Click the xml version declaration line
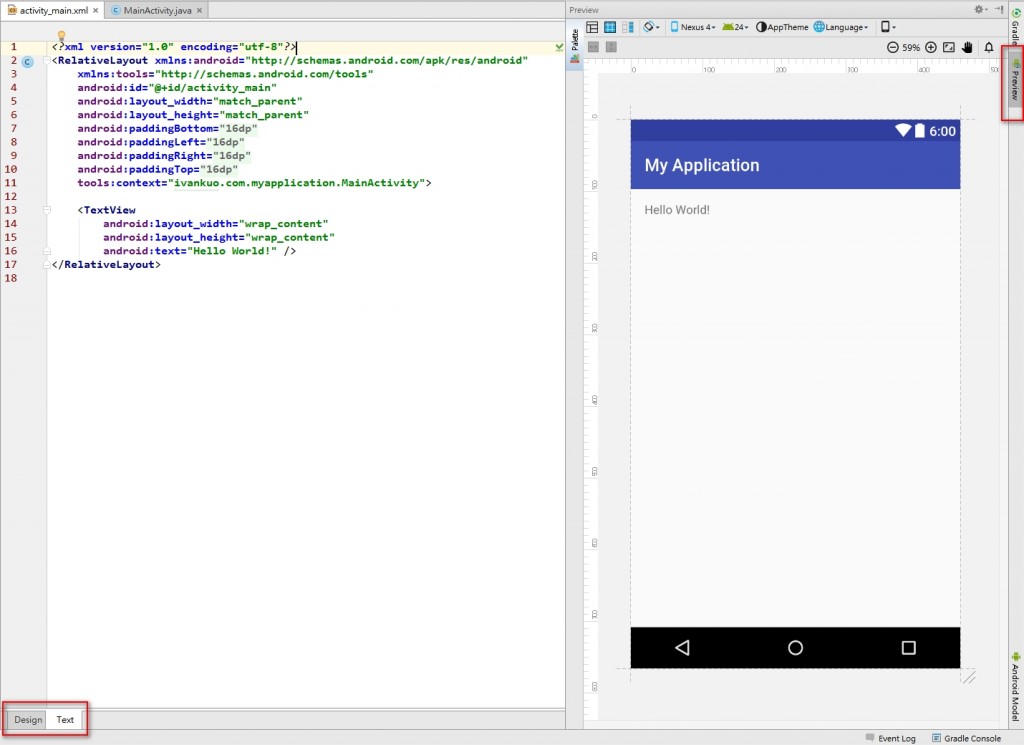1024x745 pixels. (174, 47)
